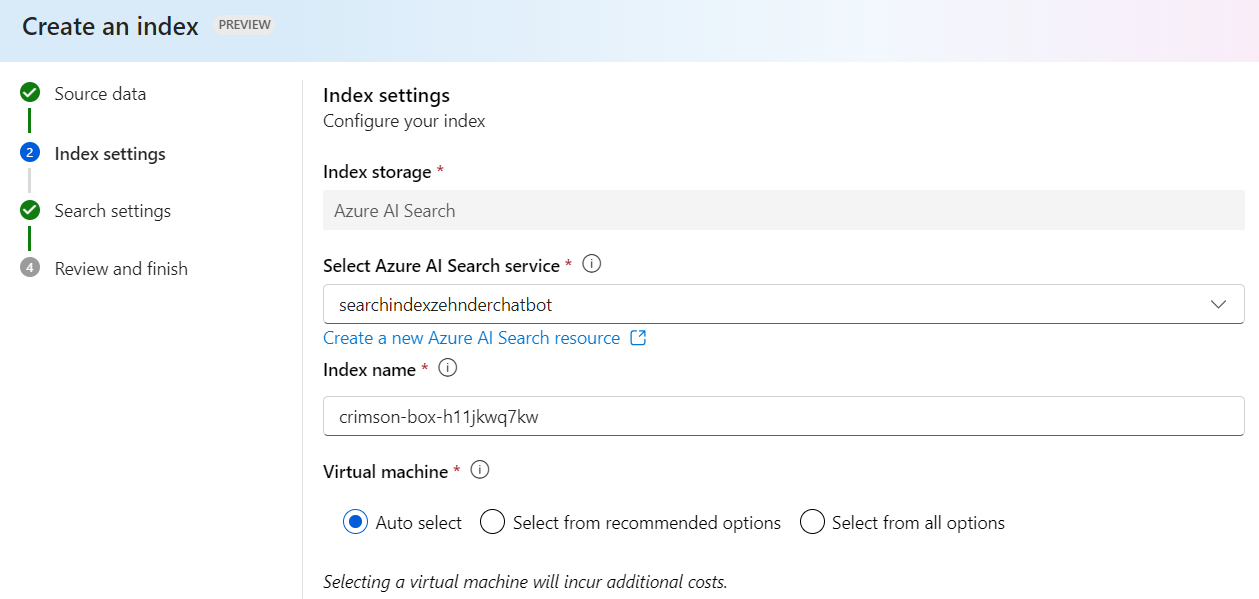Select the Auto select radio button

pyautogui.click(x=355, y=522)
